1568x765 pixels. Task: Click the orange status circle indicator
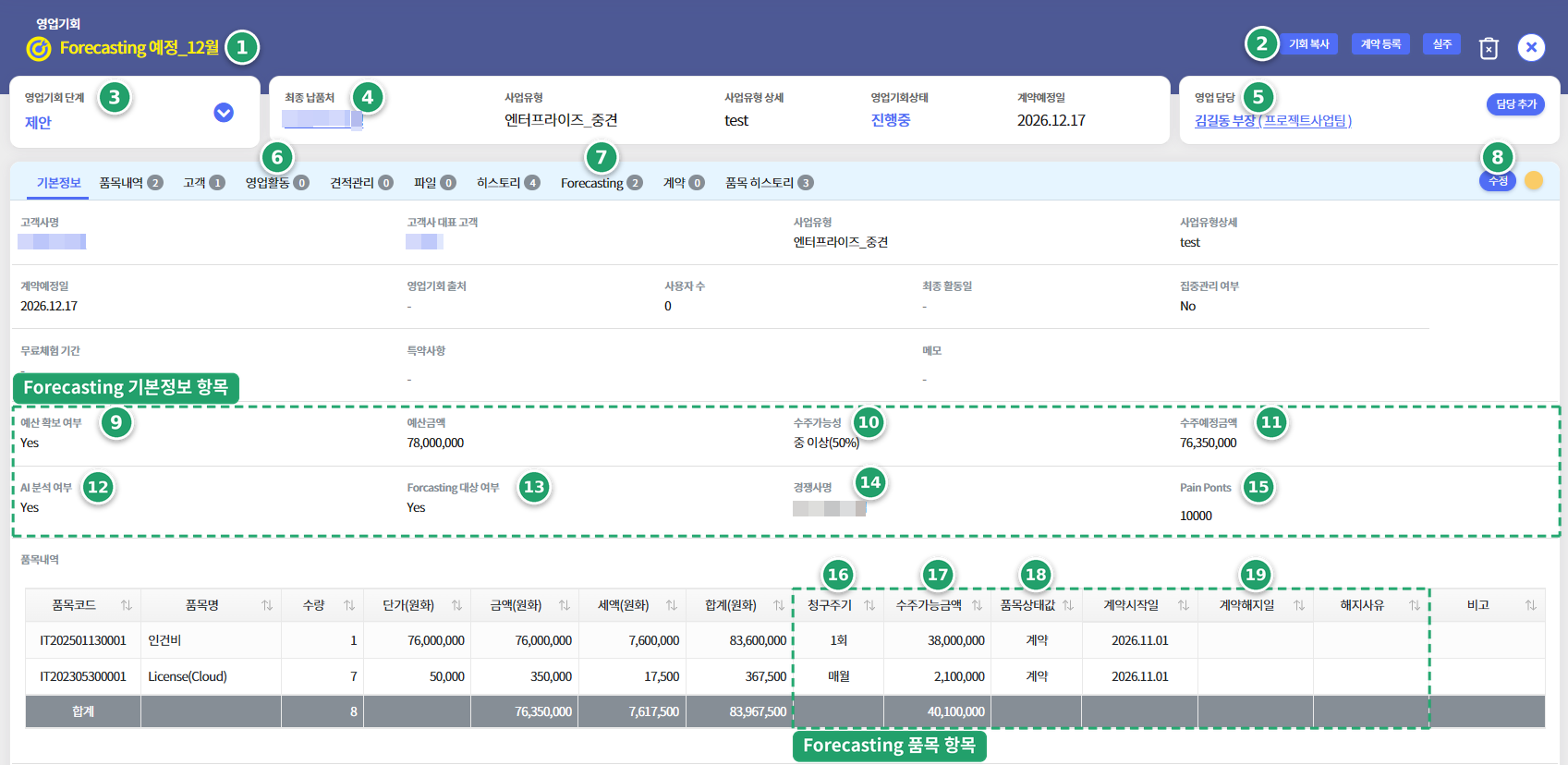tap(1534, 180)
